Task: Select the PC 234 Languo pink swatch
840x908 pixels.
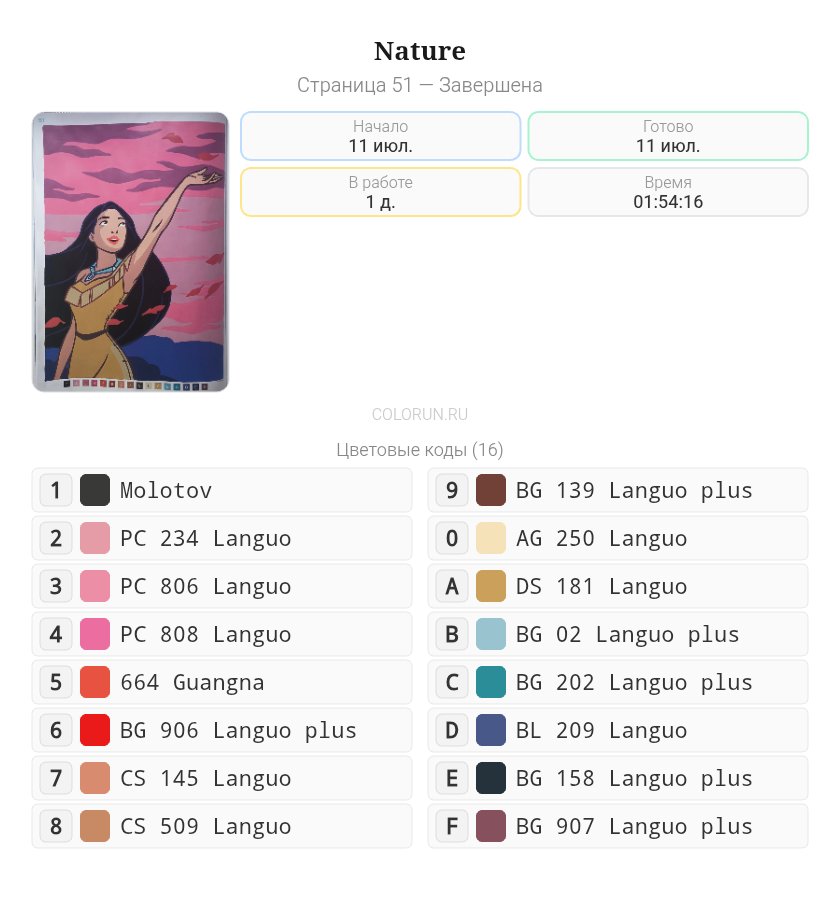Action: [x=95, y=538]
